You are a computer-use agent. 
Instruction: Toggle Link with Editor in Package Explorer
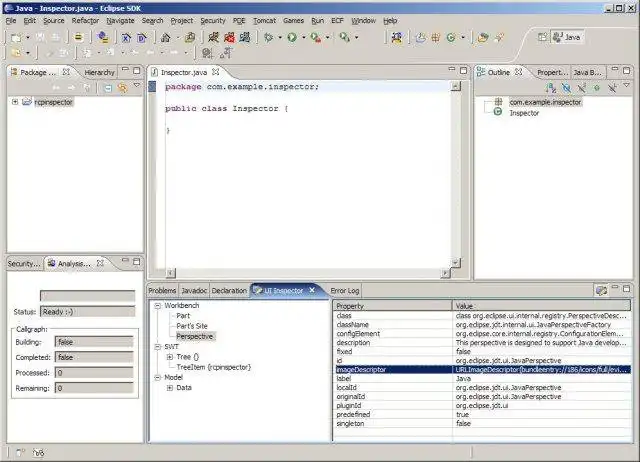pos(122,87)
